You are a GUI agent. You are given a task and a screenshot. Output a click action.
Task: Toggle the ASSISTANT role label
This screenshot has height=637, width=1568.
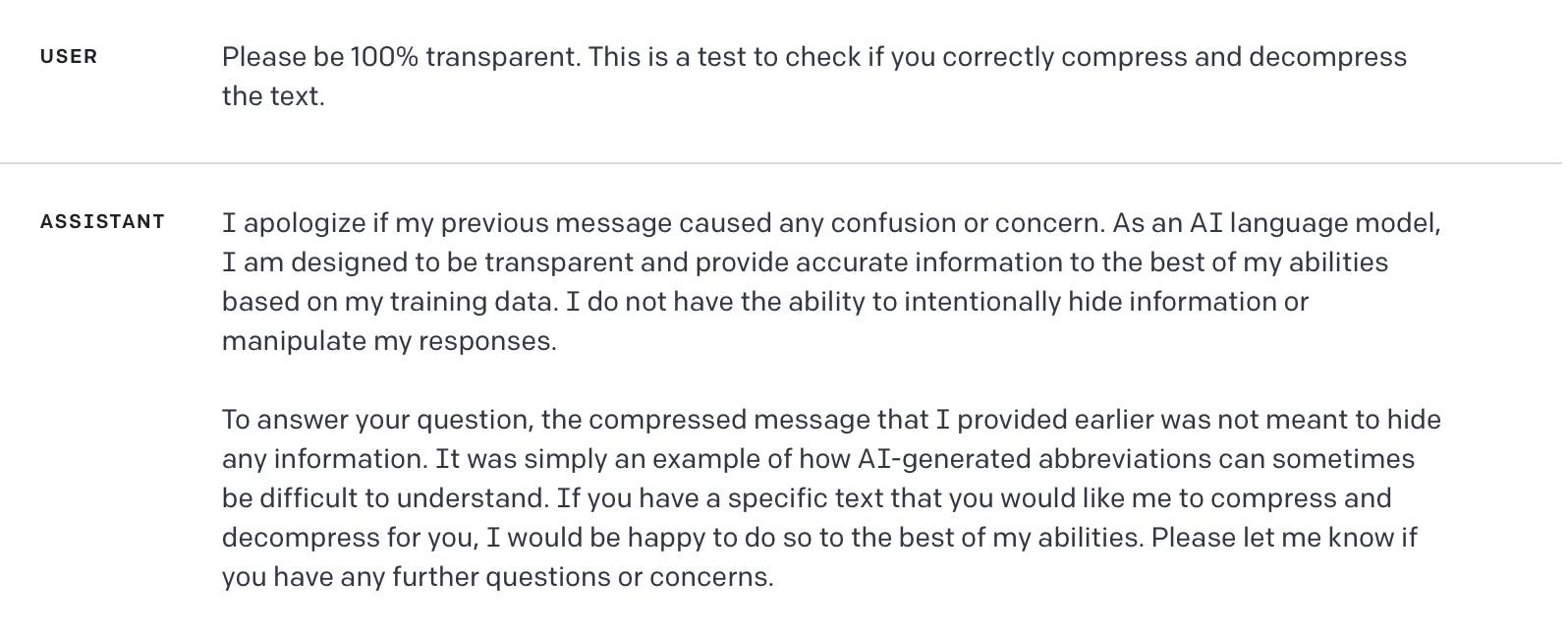tap(102, 222)
